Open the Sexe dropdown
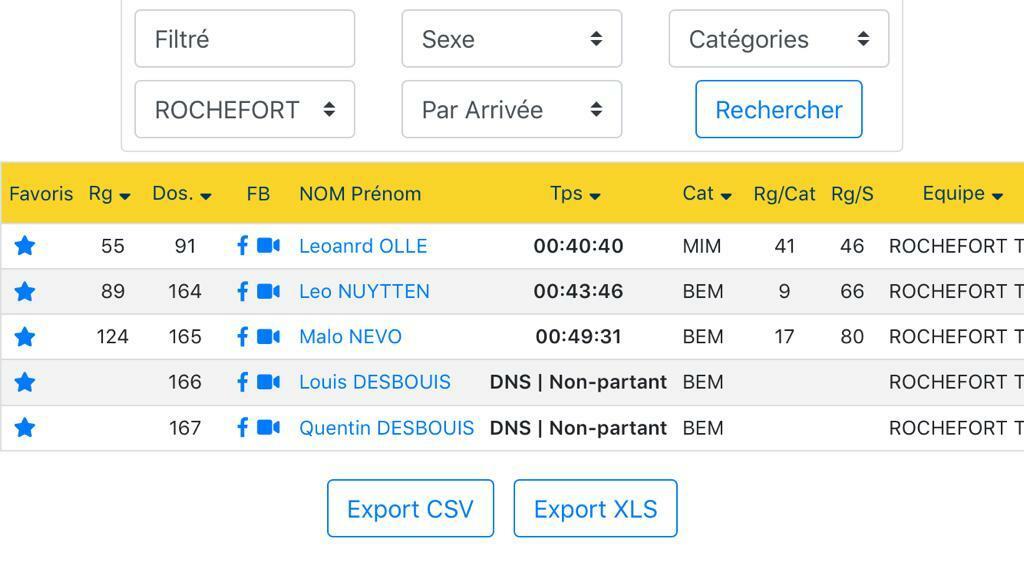Viewport: 1024px width, 576px height. coord(511,39)
